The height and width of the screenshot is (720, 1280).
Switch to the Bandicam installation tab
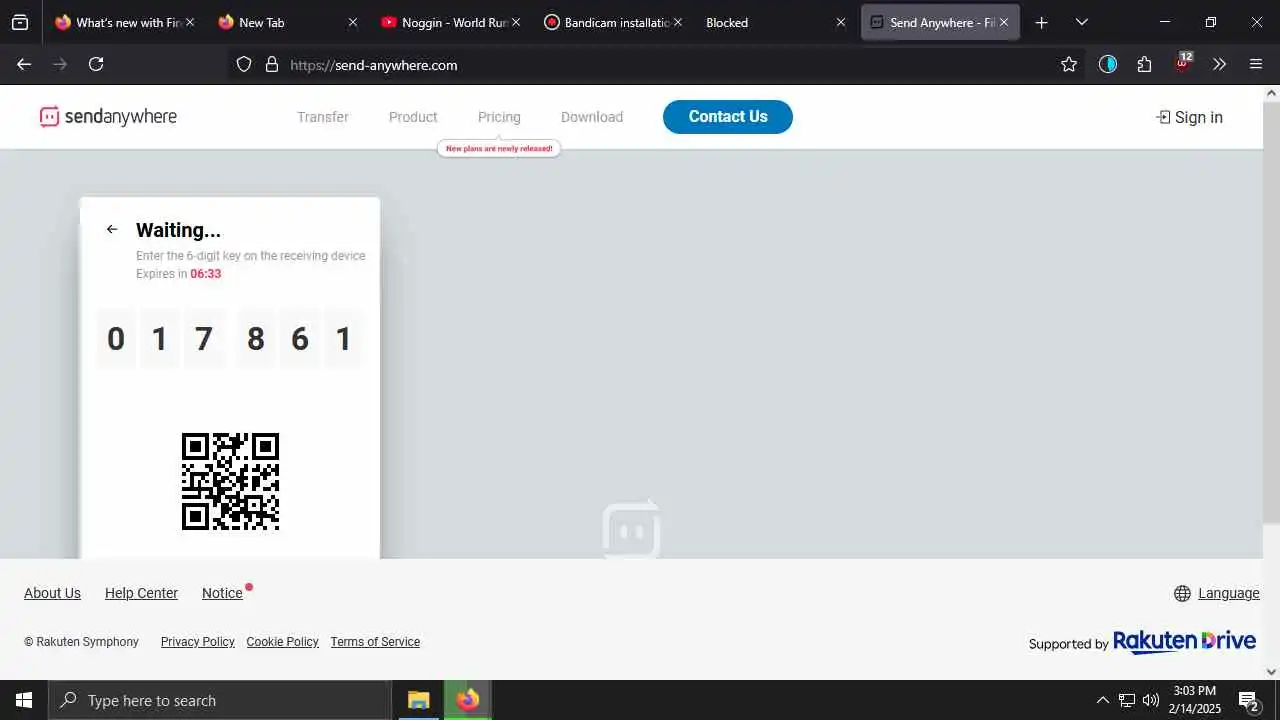tap(615, 22)
